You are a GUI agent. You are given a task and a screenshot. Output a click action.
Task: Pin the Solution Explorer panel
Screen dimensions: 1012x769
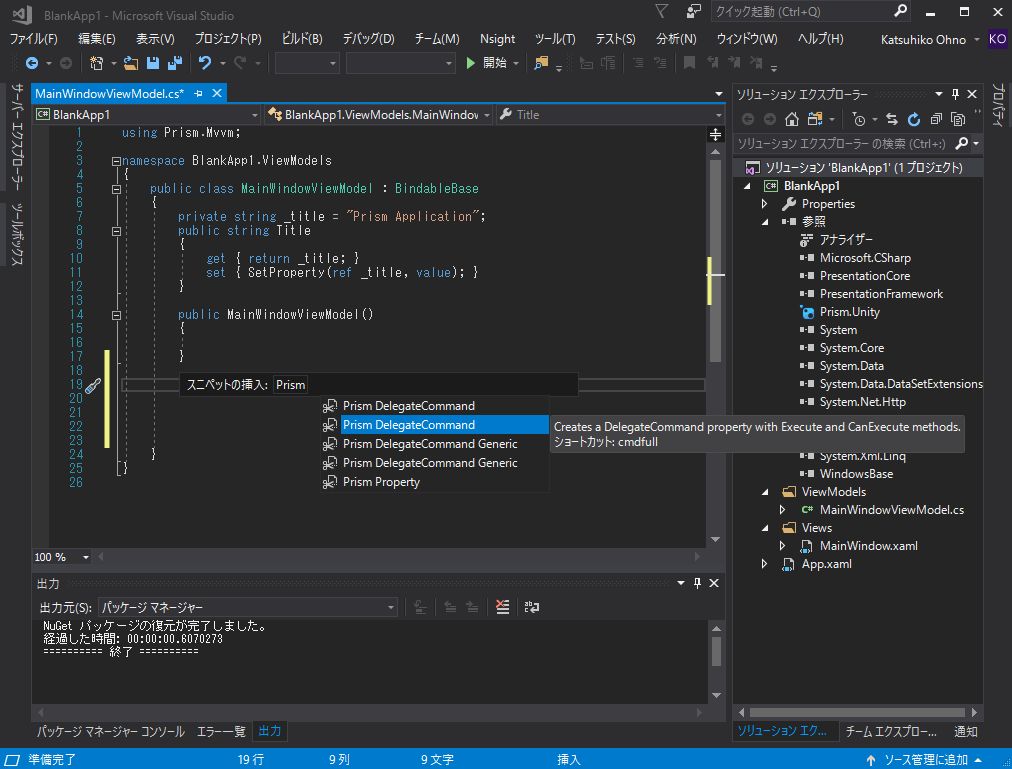coord(956,94)
